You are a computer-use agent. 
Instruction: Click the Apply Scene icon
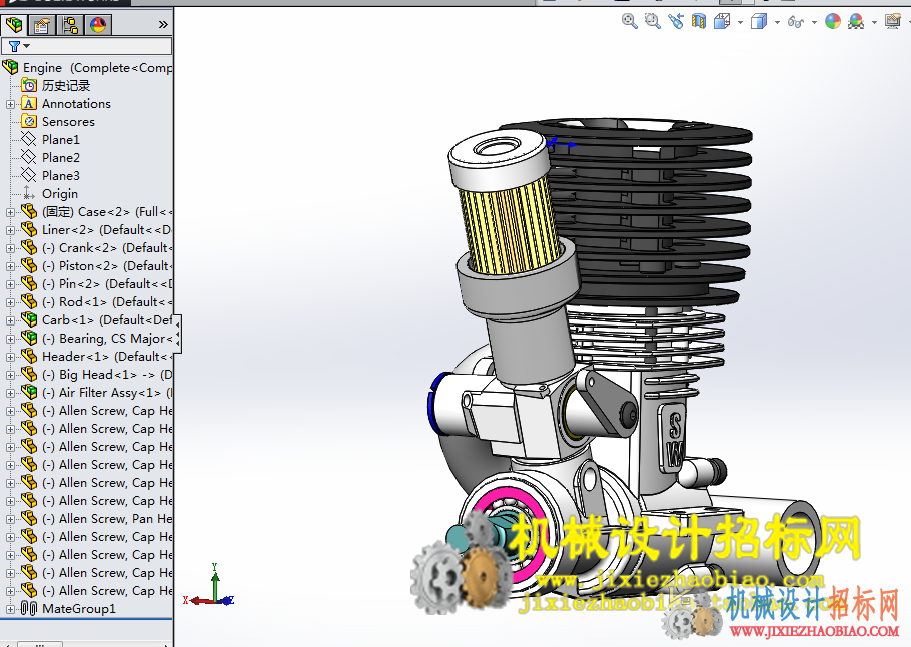(x=856, y=21)
